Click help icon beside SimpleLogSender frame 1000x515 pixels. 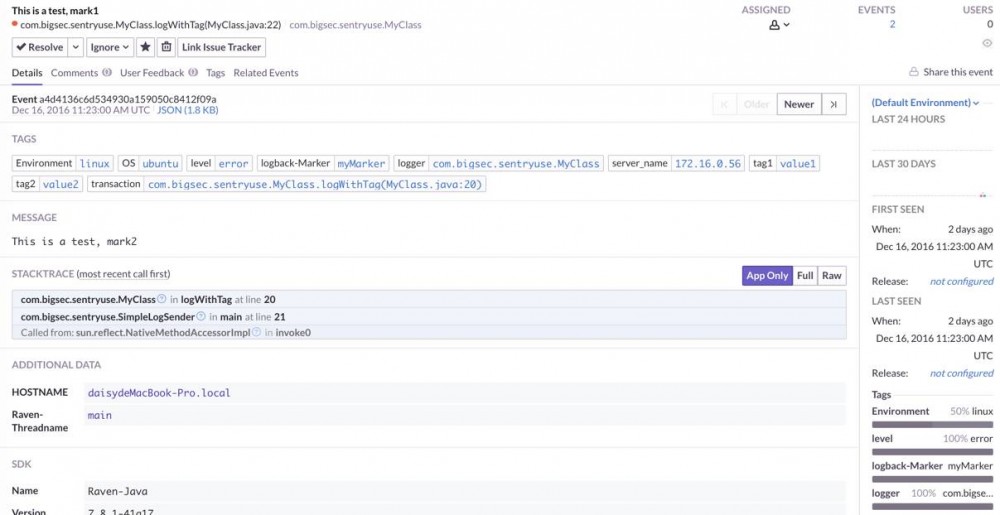[201, 316]
